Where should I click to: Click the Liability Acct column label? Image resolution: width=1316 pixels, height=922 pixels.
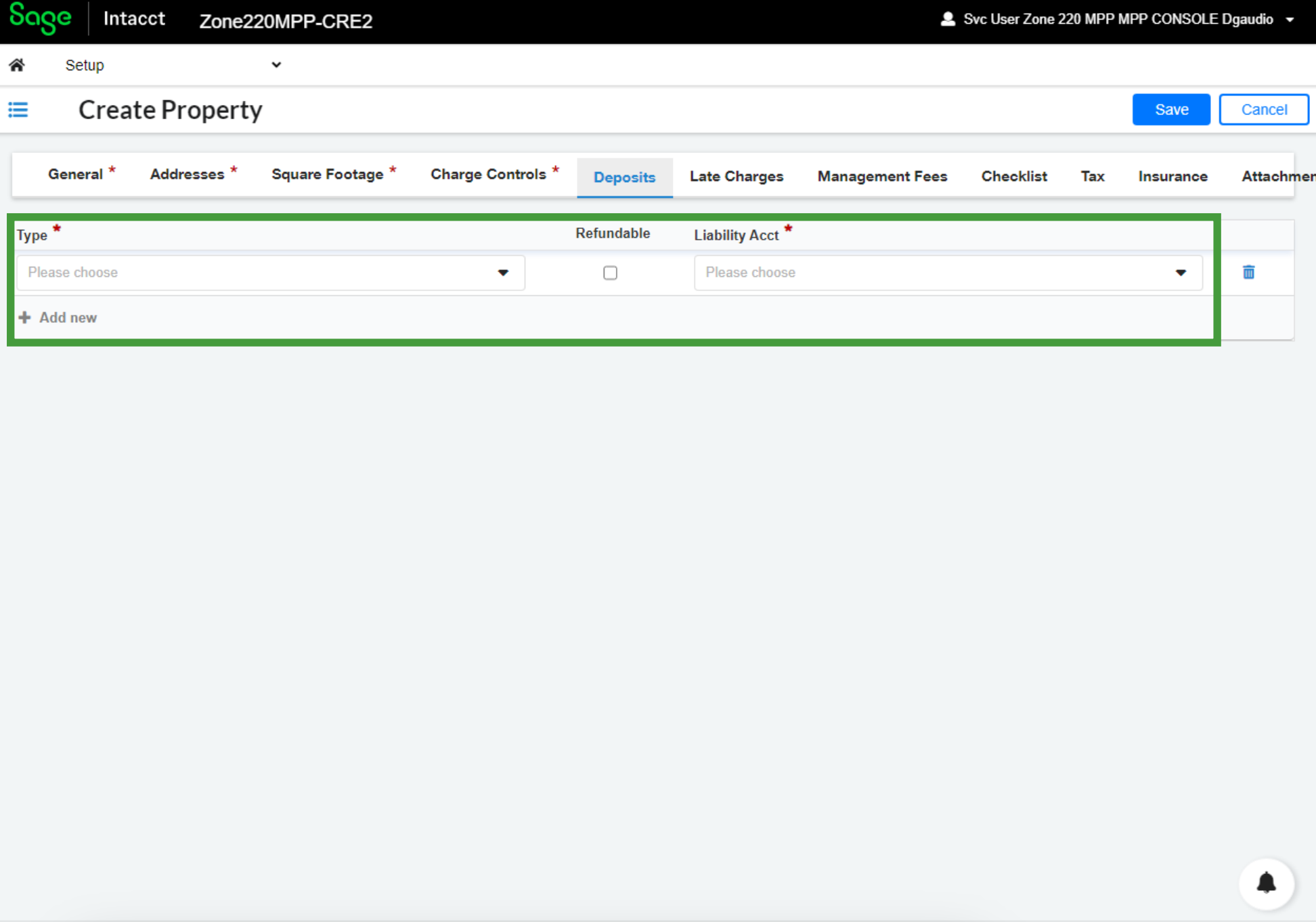736,235
